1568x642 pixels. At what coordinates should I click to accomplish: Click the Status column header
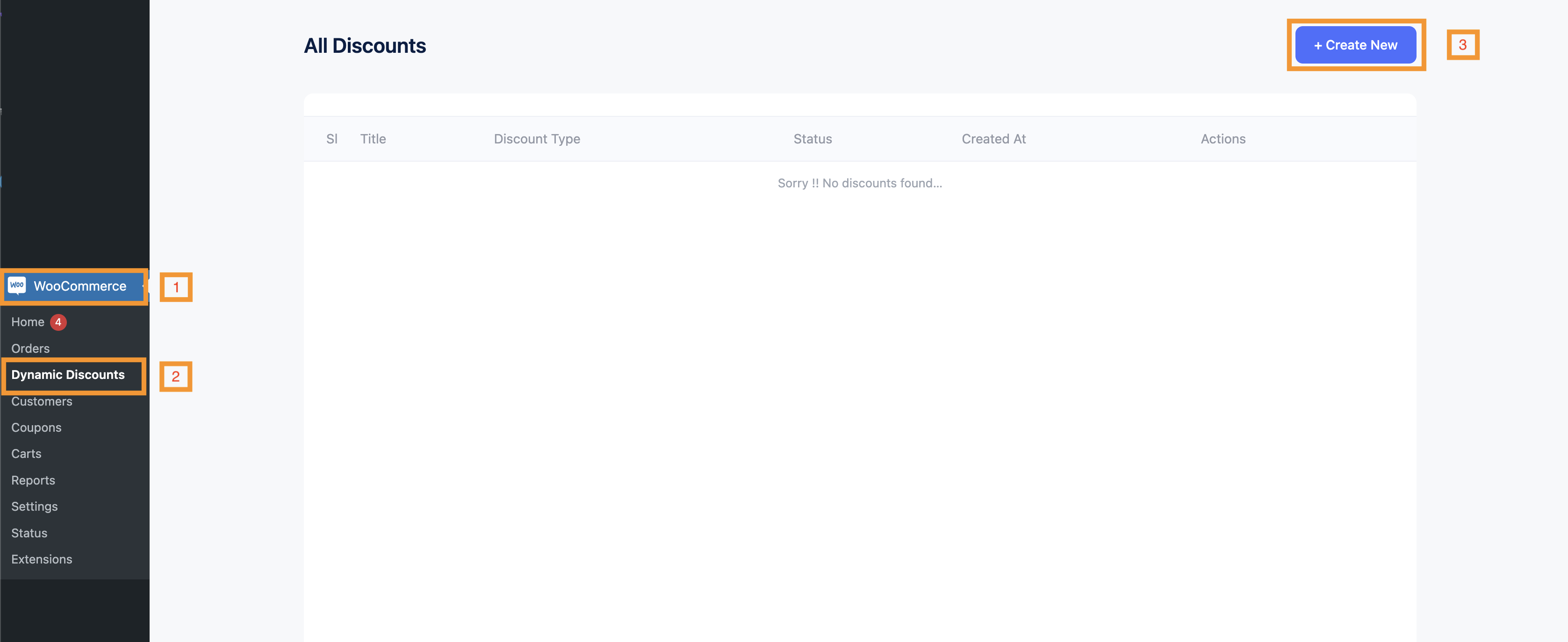tap(812, 138)
